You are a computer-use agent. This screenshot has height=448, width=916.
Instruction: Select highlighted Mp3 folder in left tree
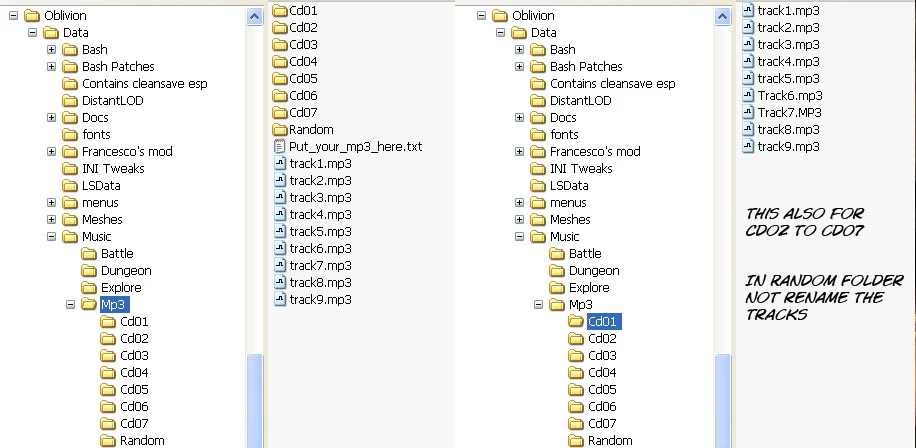pyautogui.click(x=114, y=304)
